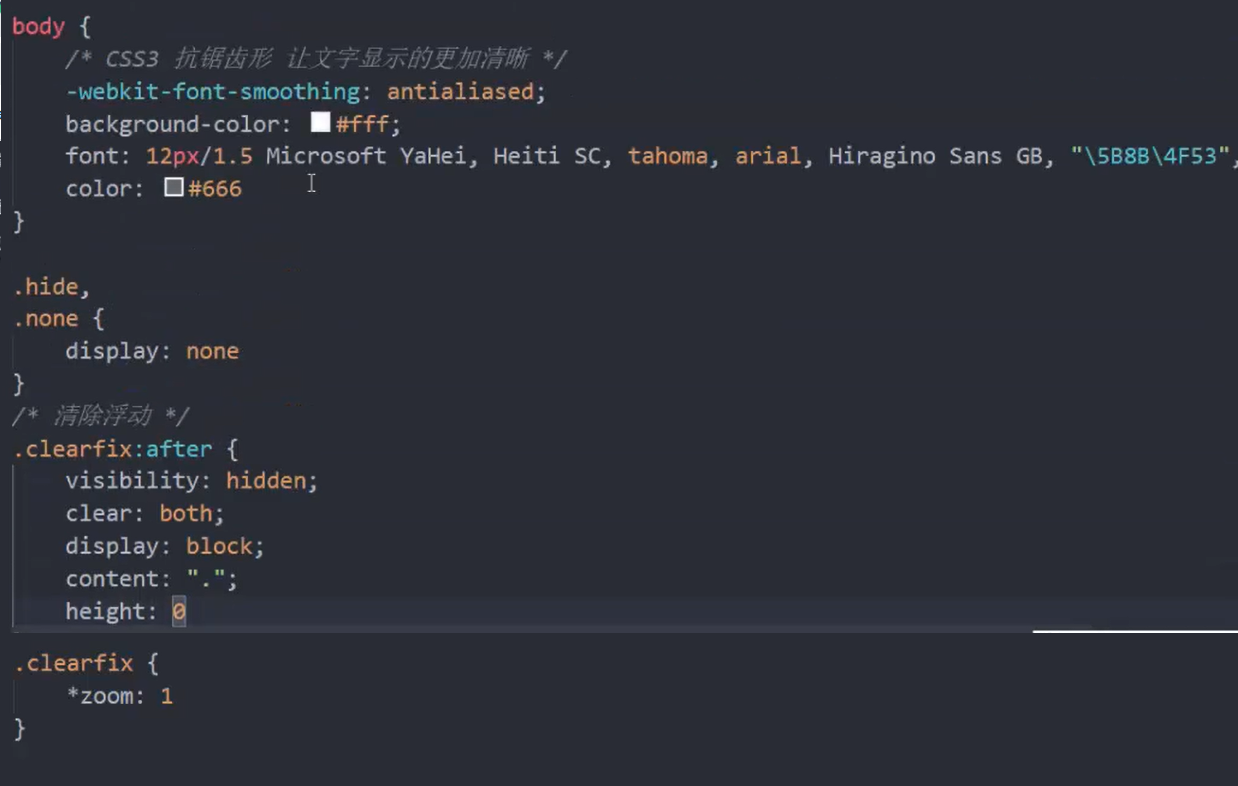Click the '#fff' hex value text

point(362,124)
